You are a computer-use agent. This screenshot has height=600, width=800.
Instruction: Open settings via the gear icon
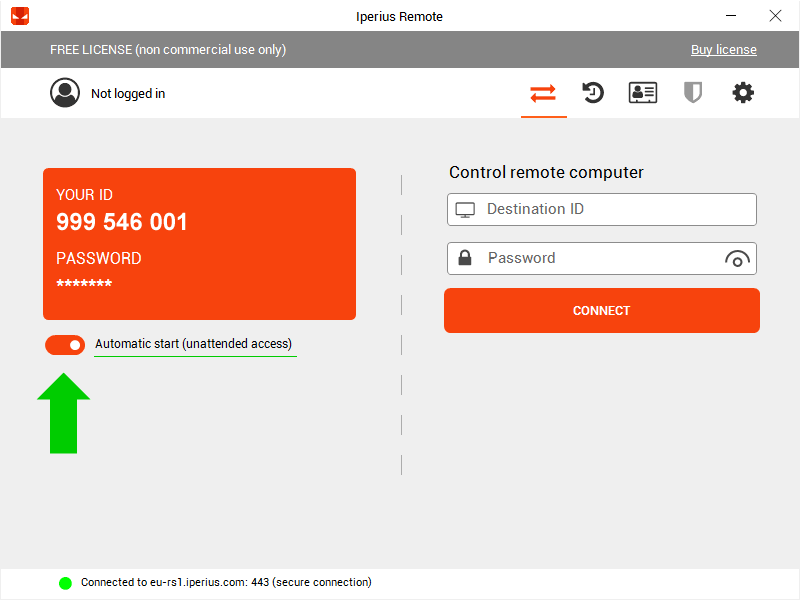pos(743,93)
